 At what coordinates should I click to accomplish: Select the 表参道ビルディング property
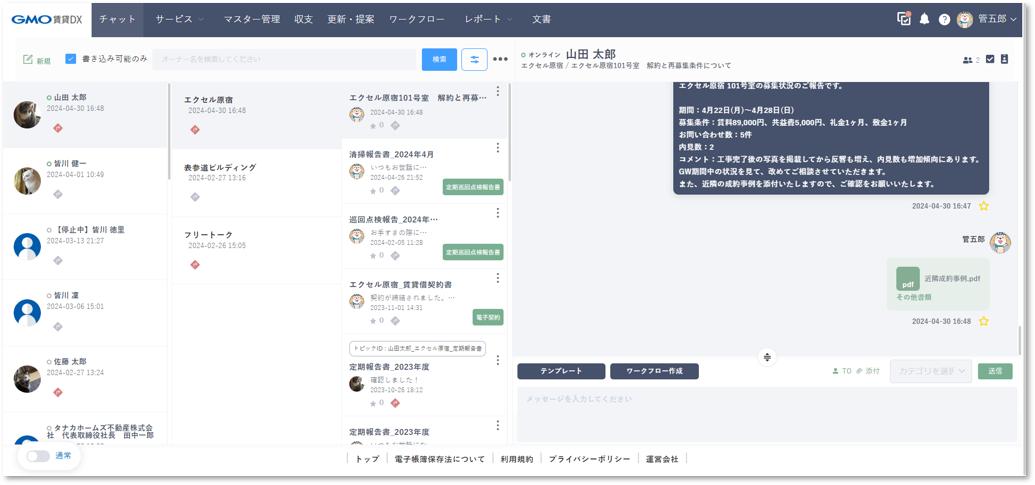point(257,183)
